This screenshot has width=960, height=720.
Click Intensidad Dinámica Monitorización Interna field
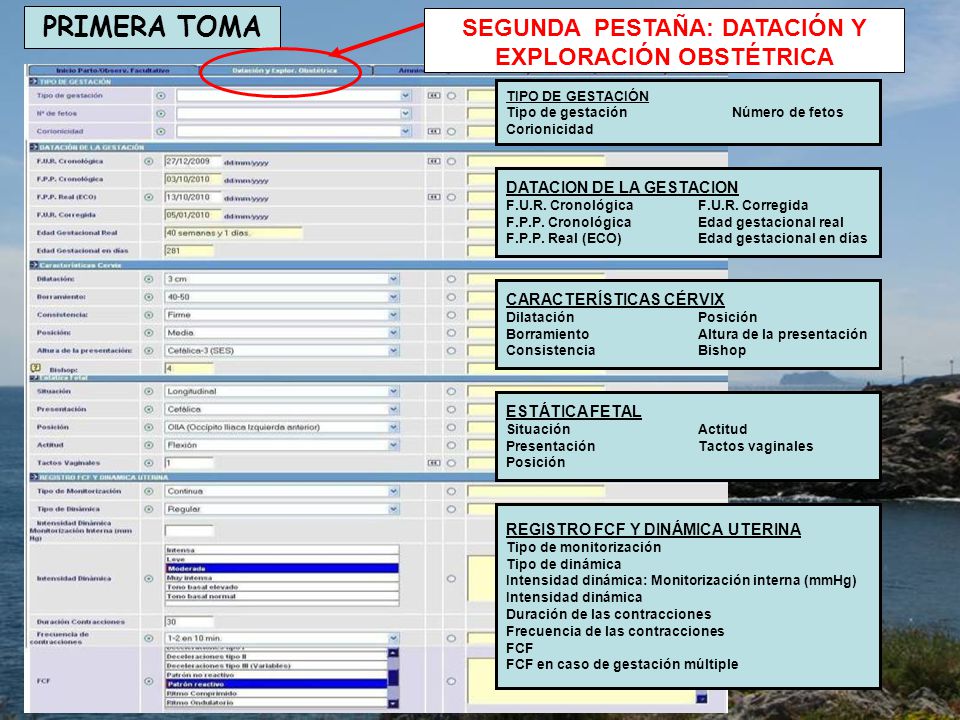coord(189,530)
